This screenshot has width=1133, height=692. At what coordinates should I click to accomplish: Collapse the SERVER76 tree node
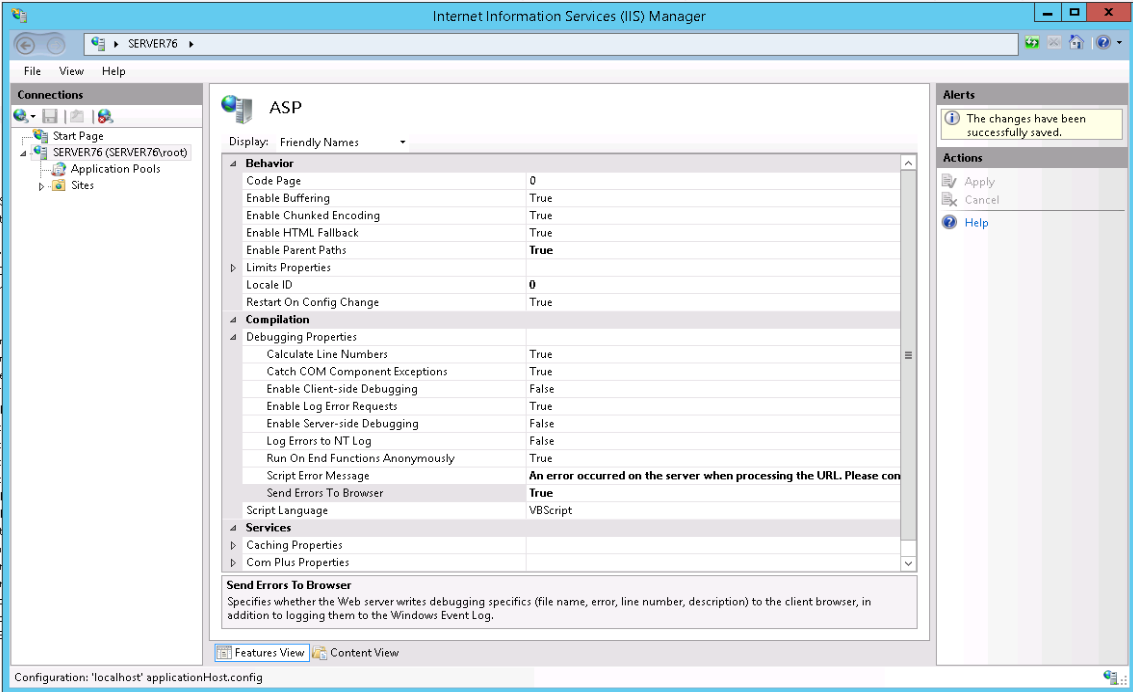click(23, 152)
